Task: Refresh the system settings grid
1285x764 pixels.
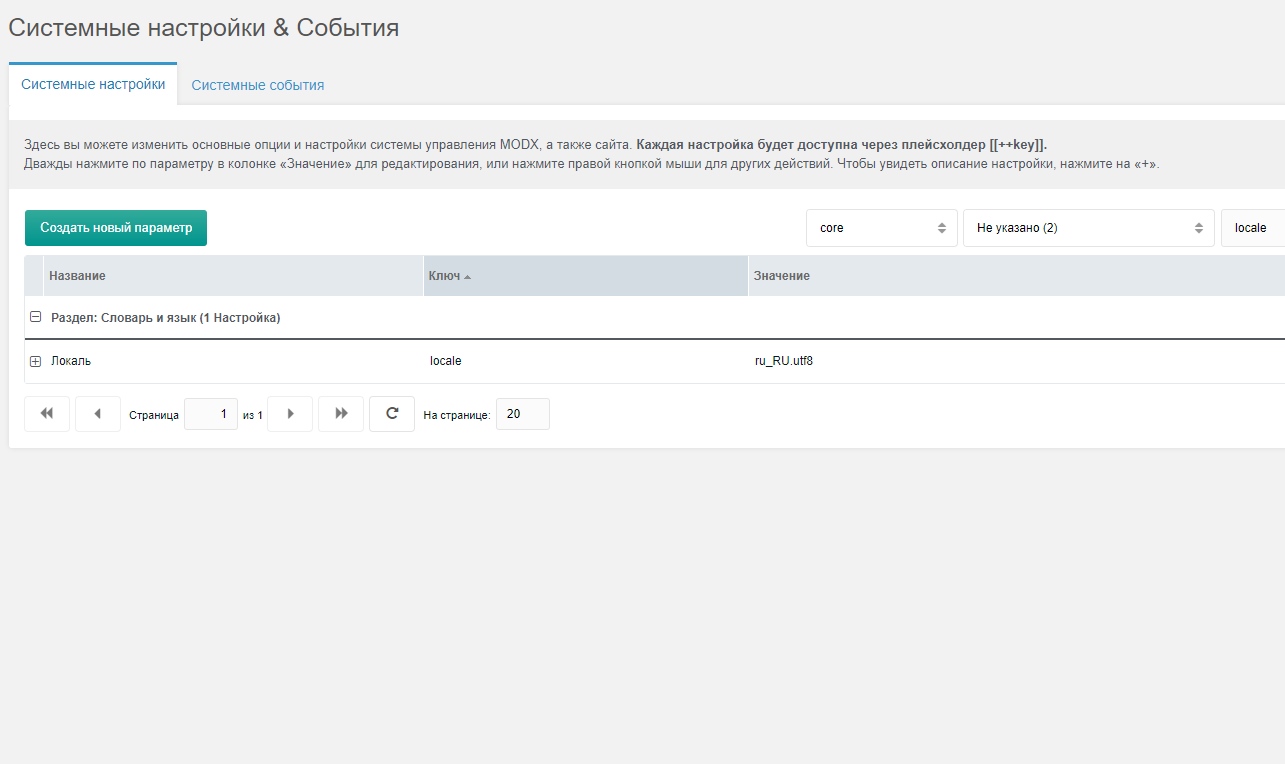Action: 392,414
